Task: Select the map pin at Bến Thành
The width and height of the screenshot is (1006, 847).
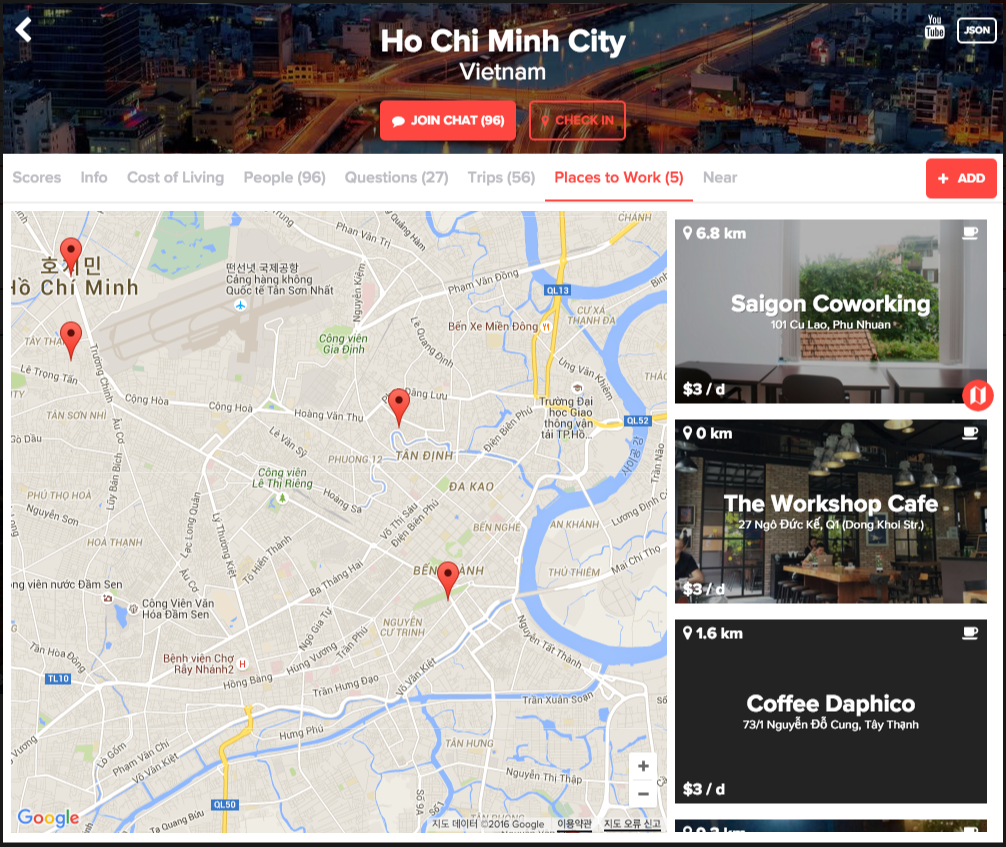Action: tap(448, 581)
